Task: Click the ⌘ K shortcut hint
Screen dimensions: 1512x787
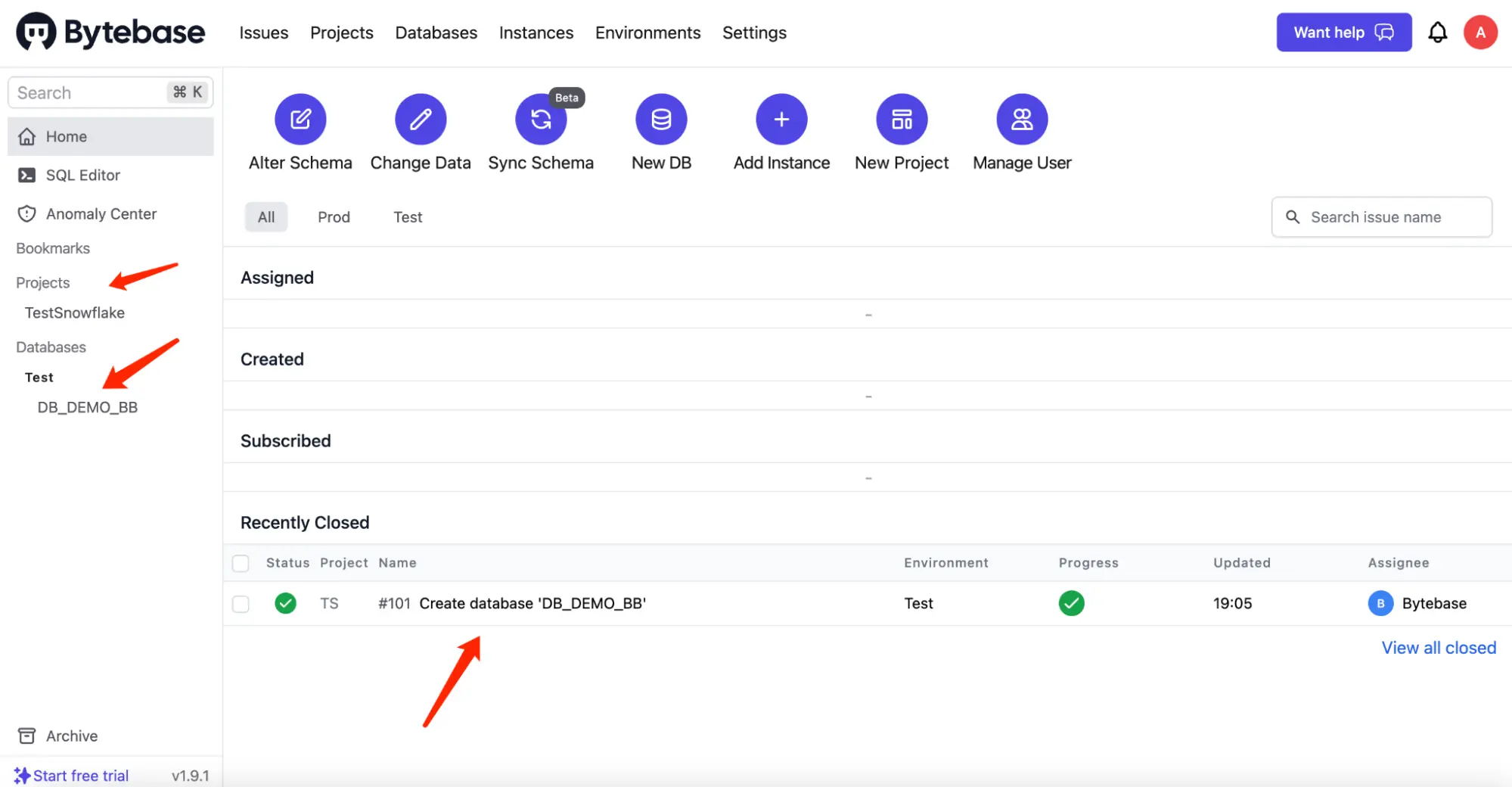Action: point(188,92)
